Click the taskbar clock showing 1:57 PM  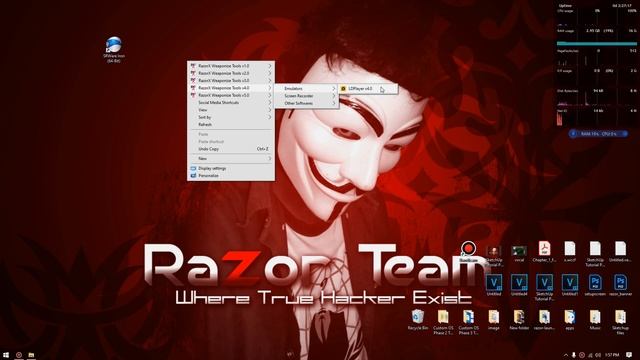click(x=612, y=355)
